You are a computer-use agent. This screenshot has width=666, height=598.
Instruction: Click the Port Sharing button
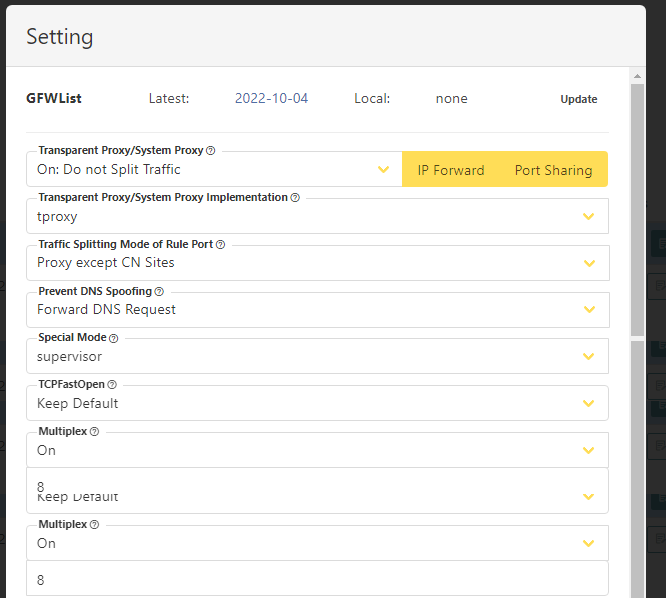(x=553, y=170)
